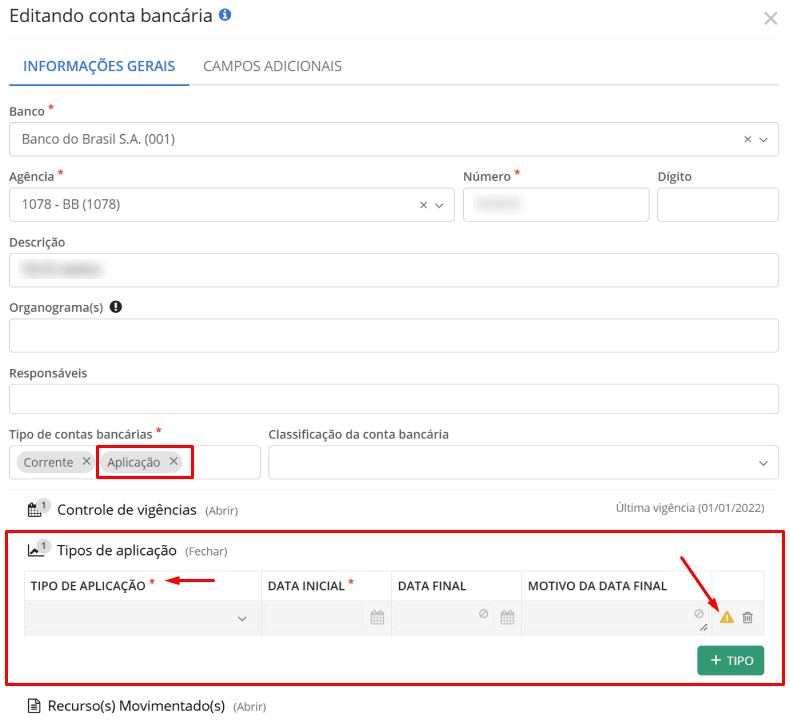Open the Data Final calendar picker

507,618
